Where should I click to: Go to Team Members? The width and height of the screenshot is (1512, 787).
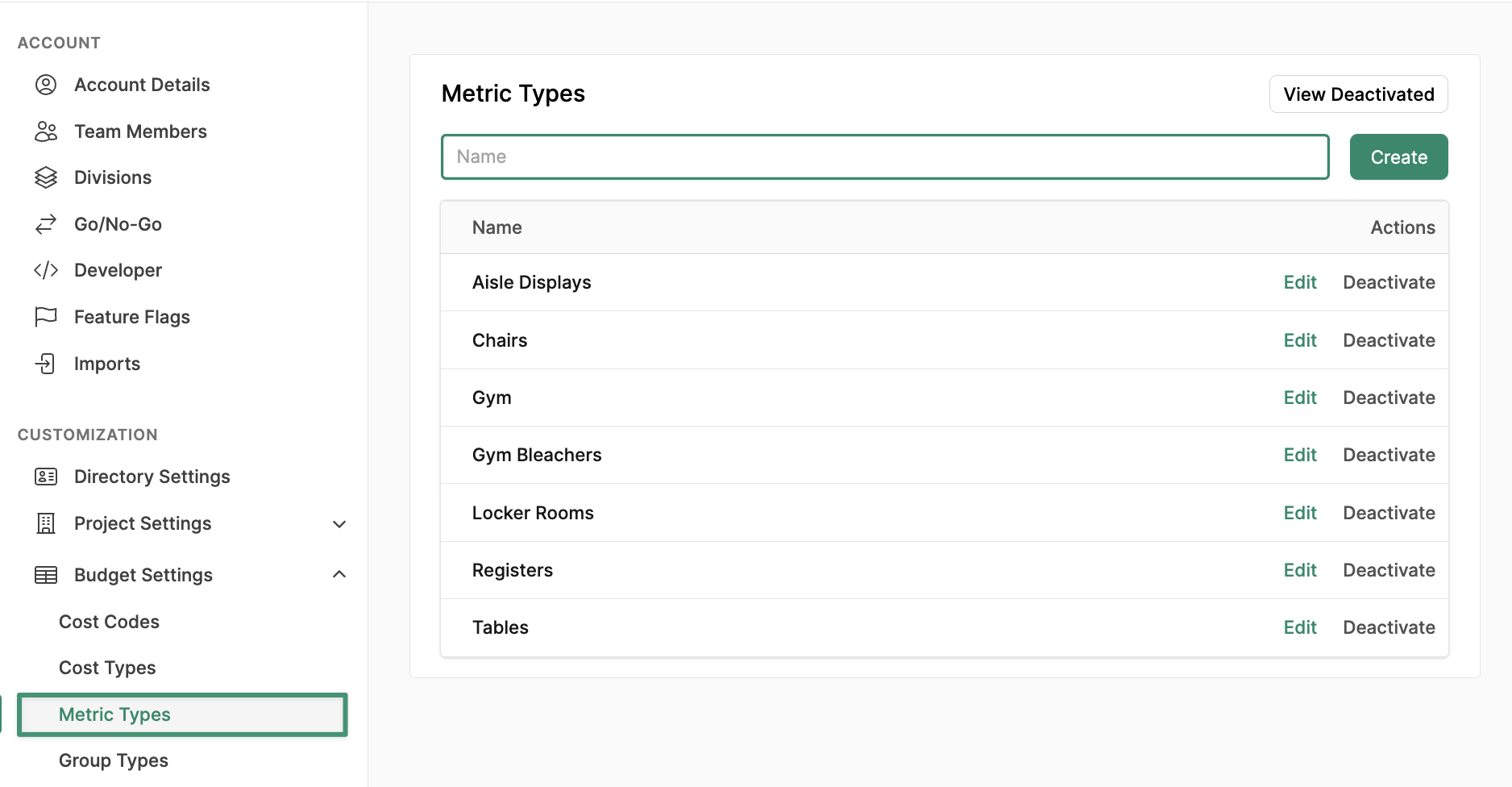coord(140,131)
